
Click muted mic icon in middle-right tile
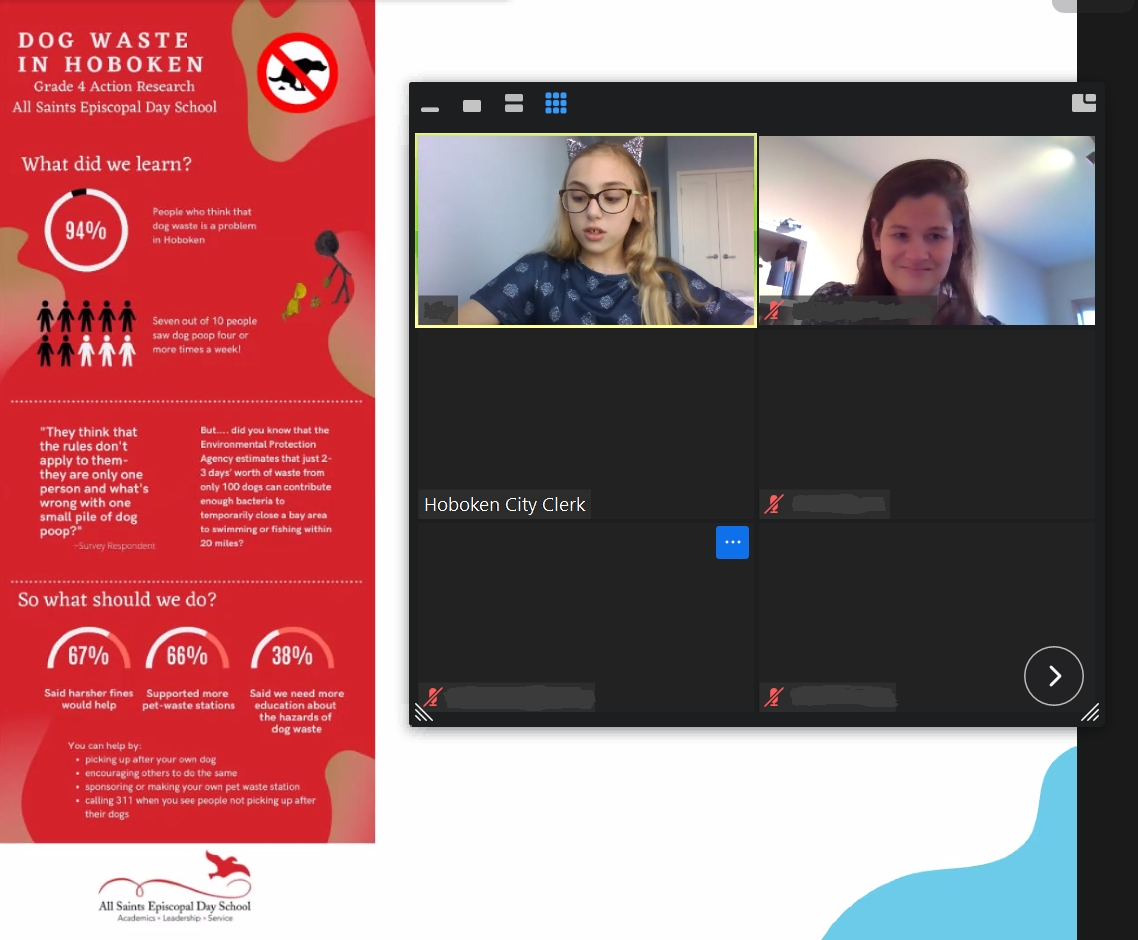(772, 504)
